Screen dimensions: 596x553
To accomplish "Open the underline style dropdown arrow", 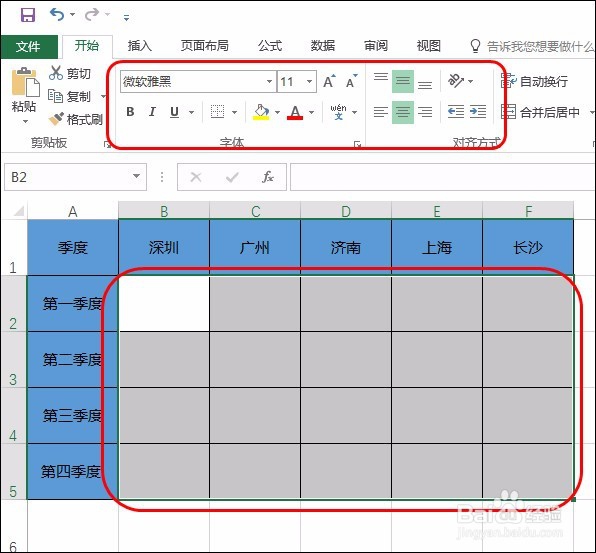I will pos(191,112).
